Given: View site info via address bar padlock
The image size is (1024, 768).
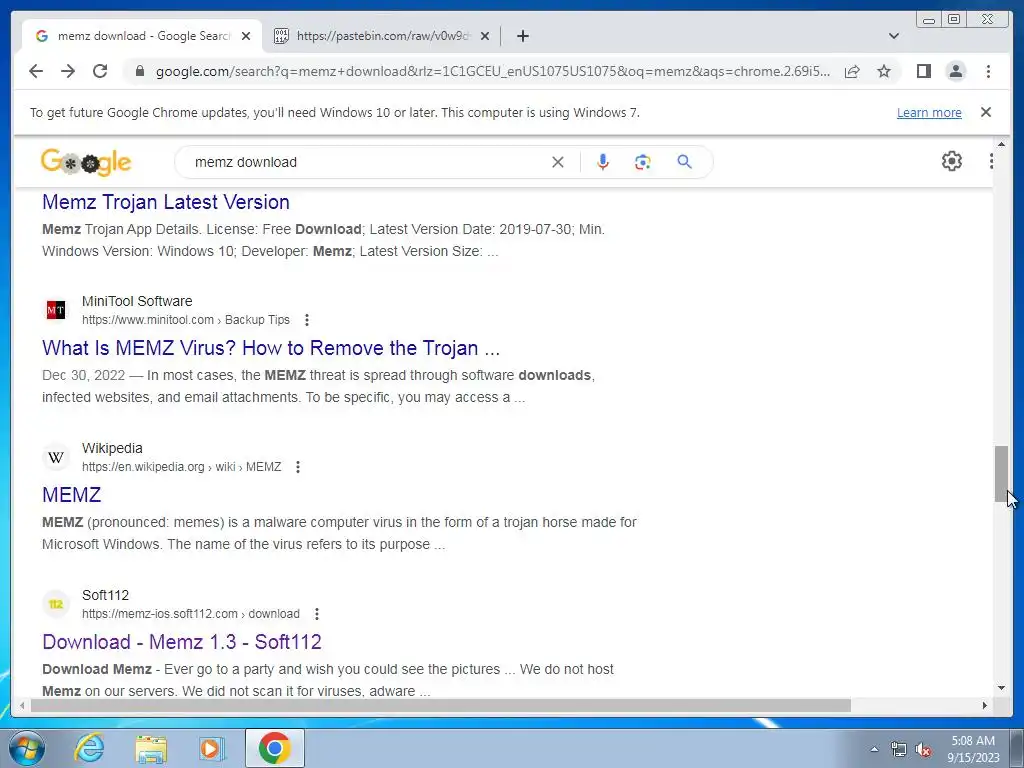Looking at the screenshot, I should pos(140,71).
